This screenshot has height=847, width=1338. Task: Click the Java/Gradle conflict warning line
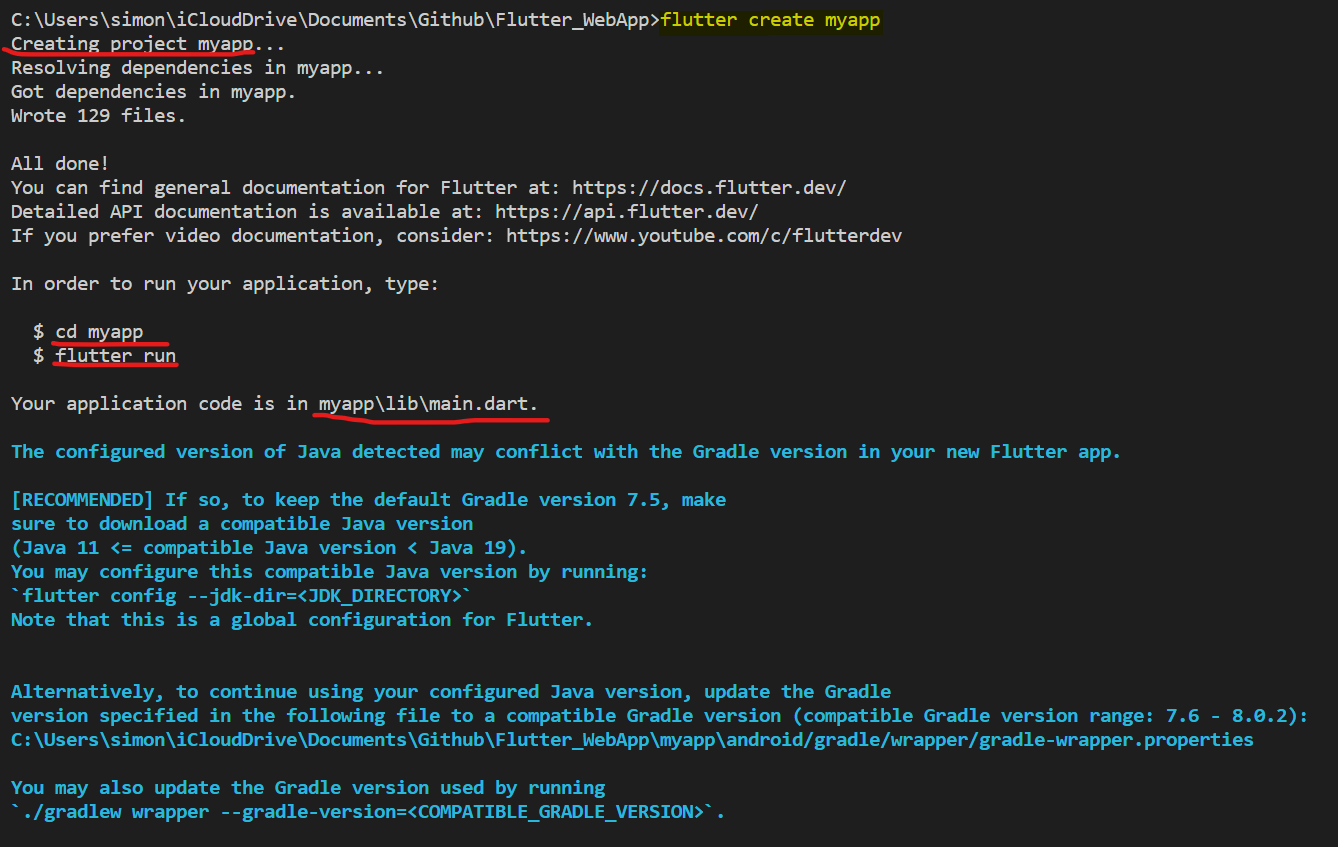(566, 452)
